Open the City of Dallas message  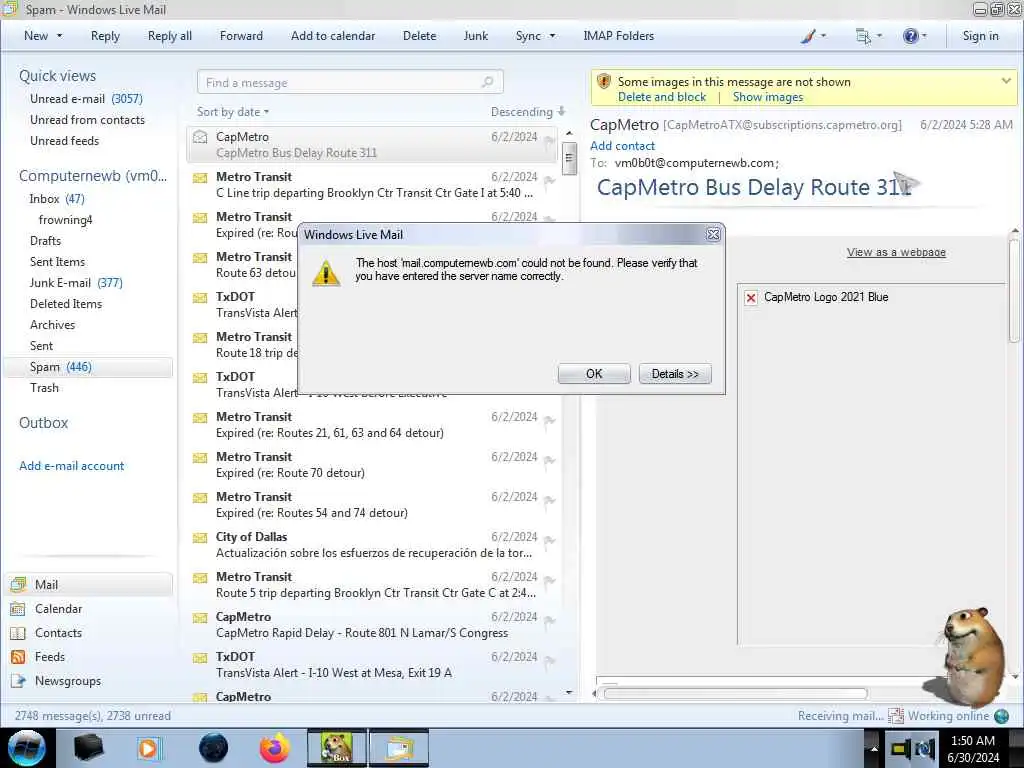pyautogui.click(x=374, y=545)
